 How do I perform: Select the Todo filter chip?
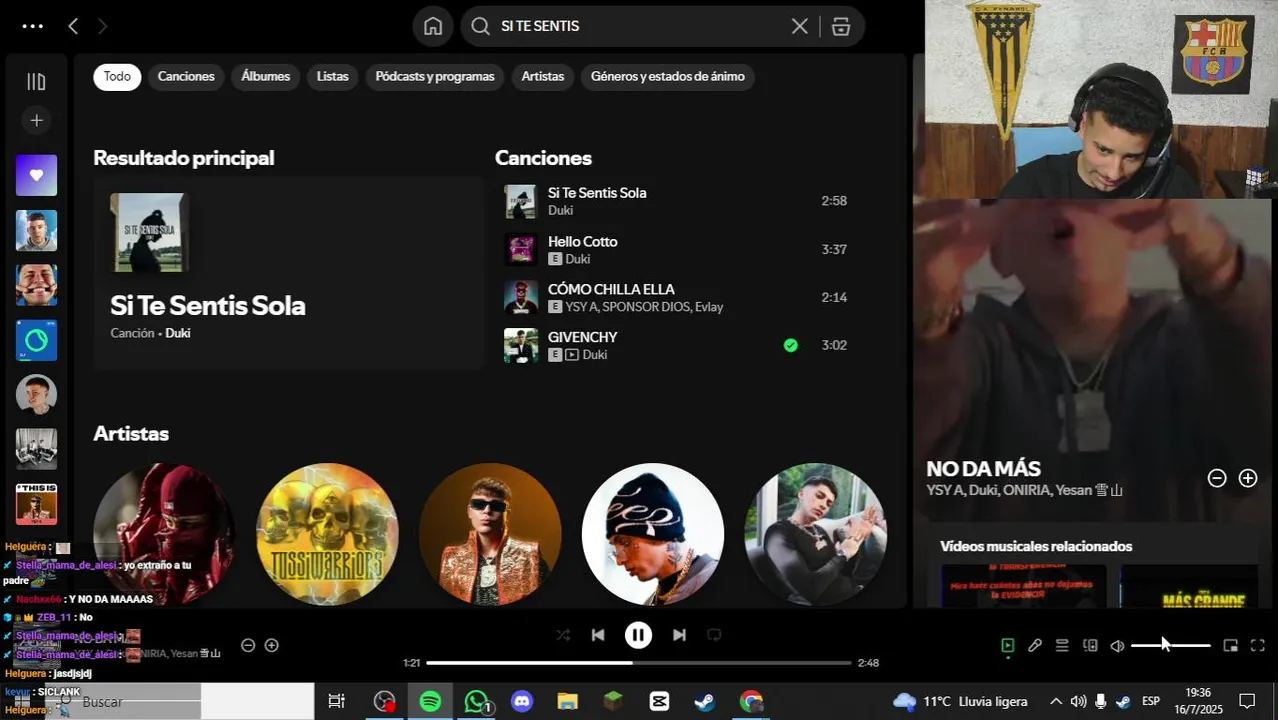pyautogui.click(x=117, y=76)
